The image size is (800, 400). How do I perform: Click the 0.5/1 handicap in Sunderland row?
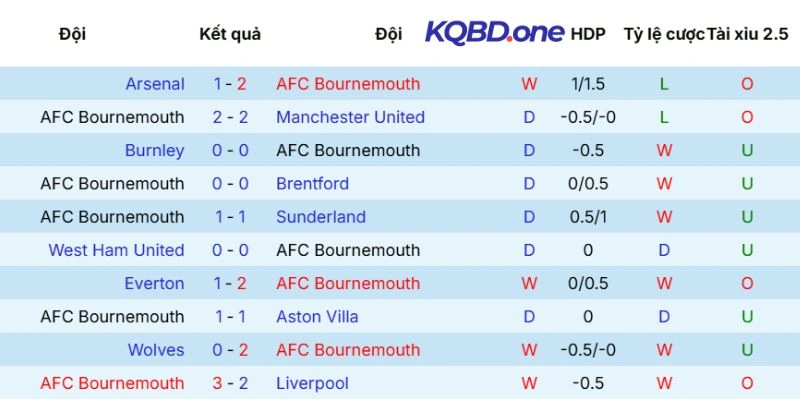tap(588, 217)
